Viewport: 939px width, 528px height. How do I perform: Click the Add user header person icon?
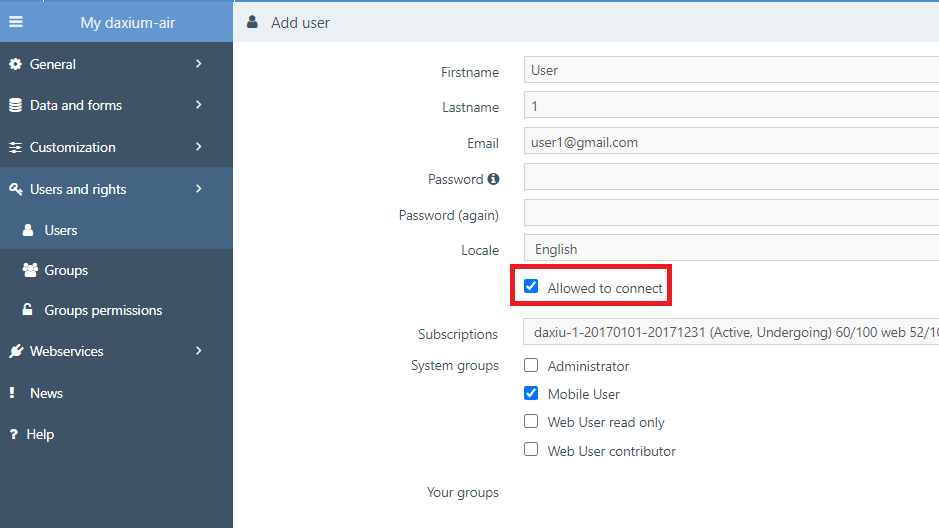(252, 22)
